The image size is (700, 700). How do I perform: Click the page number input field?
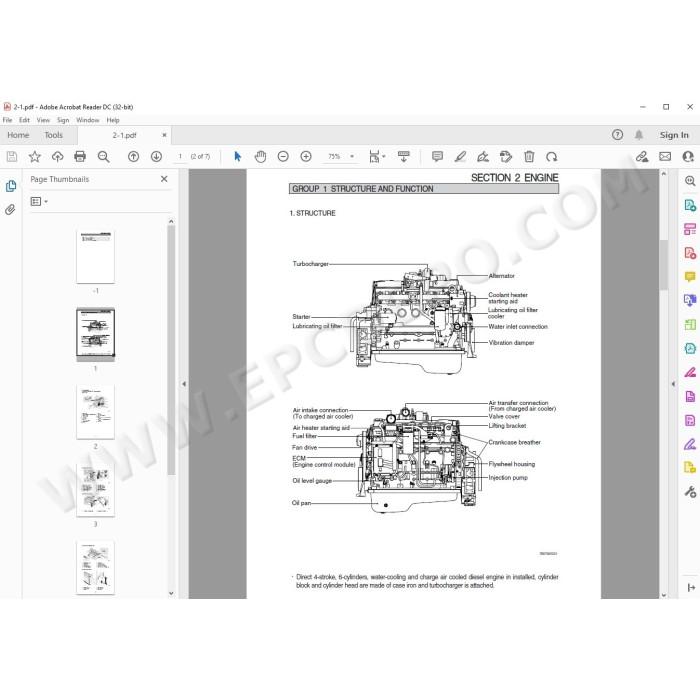(180, 157)
